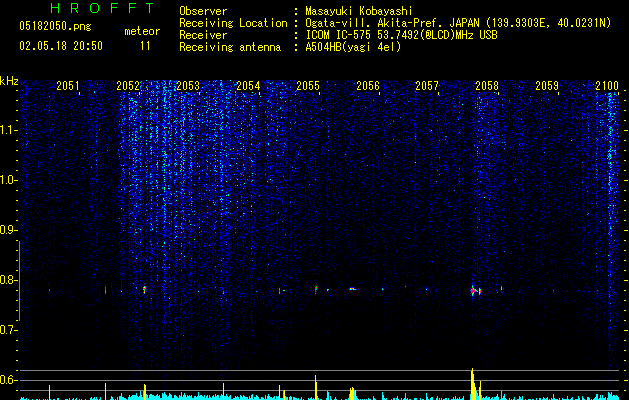This screenshot has height=400, width=629.
Task: Select the filename 05182050.png
Action: pos(55,26)
